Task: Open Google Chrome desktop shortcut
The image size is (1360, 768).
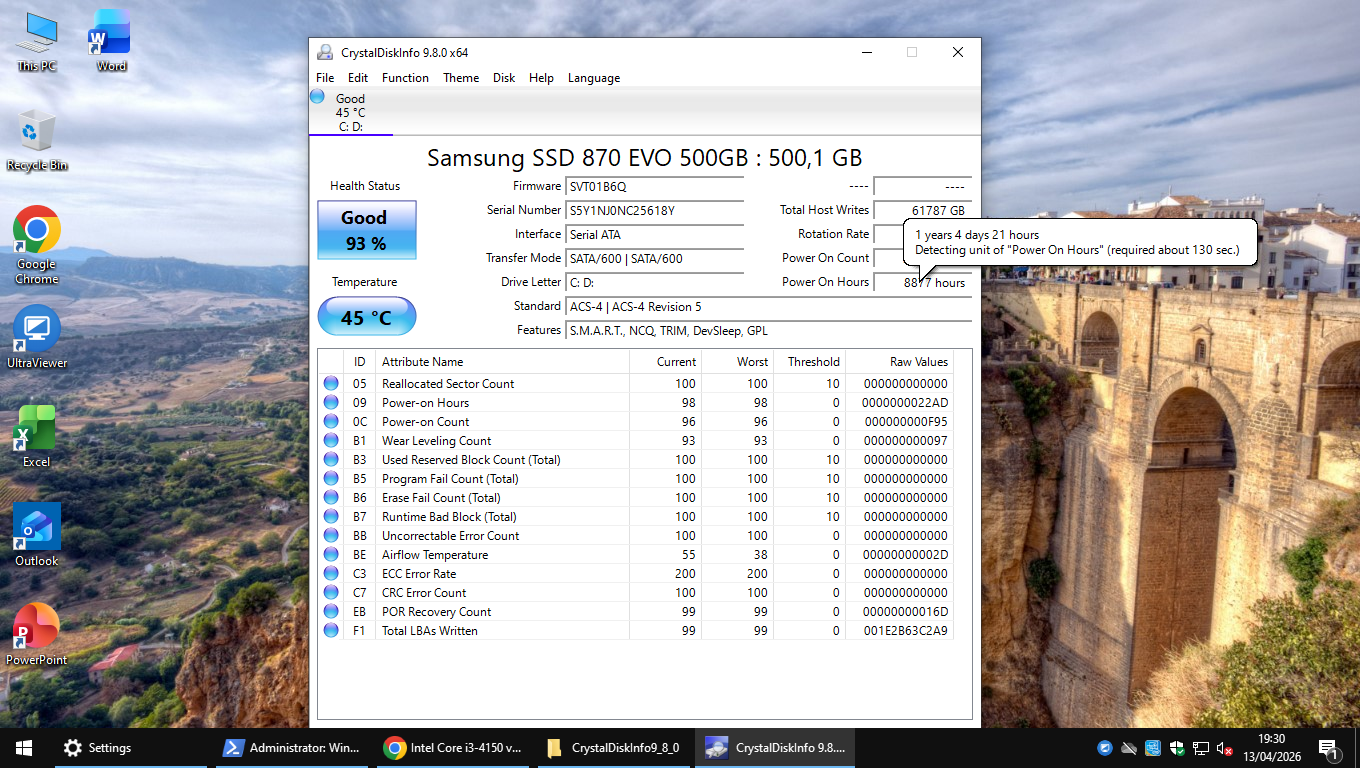Action: pyautogui.click(x=37, y=232)
